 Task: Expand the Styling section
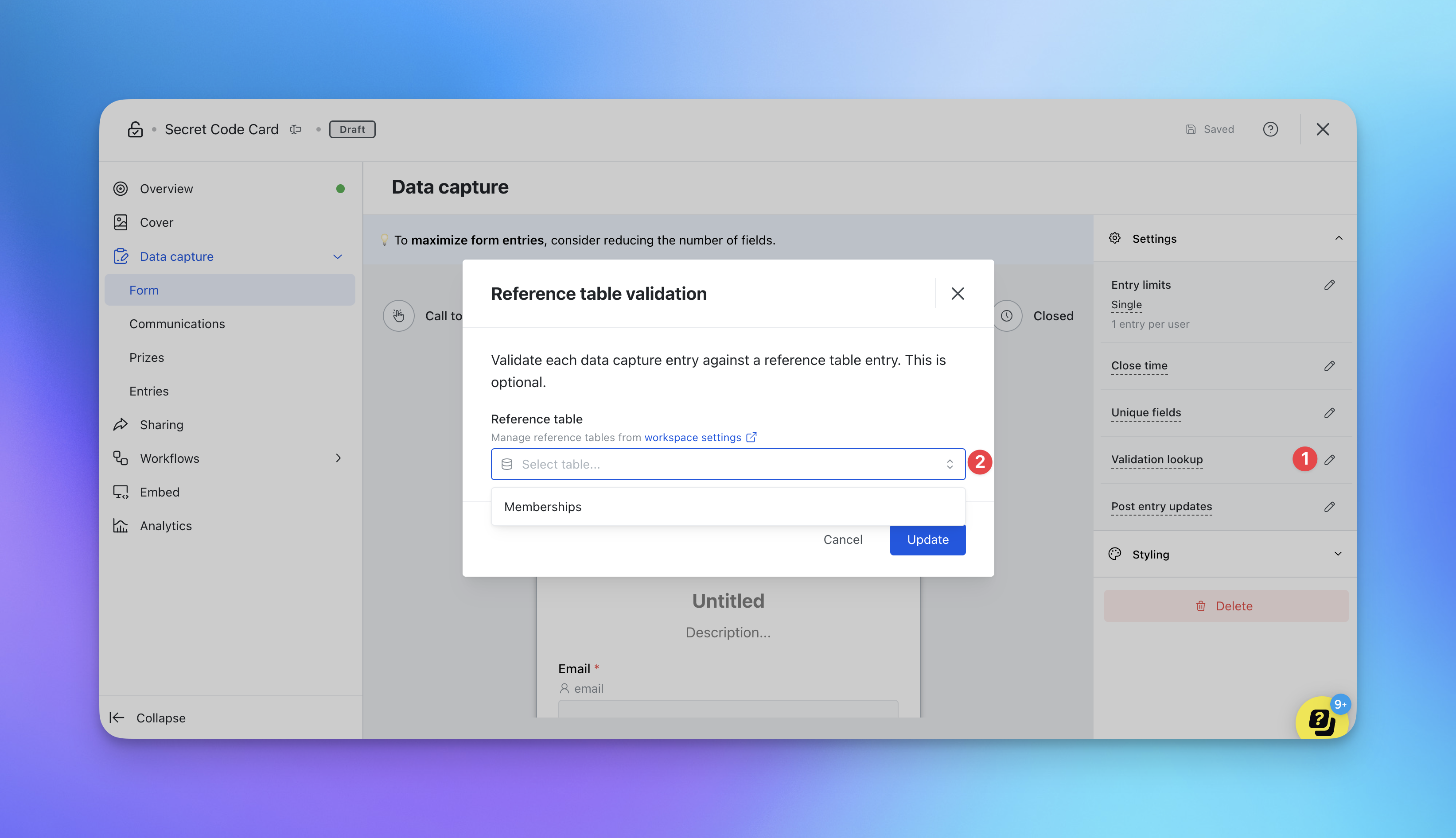1338,554
